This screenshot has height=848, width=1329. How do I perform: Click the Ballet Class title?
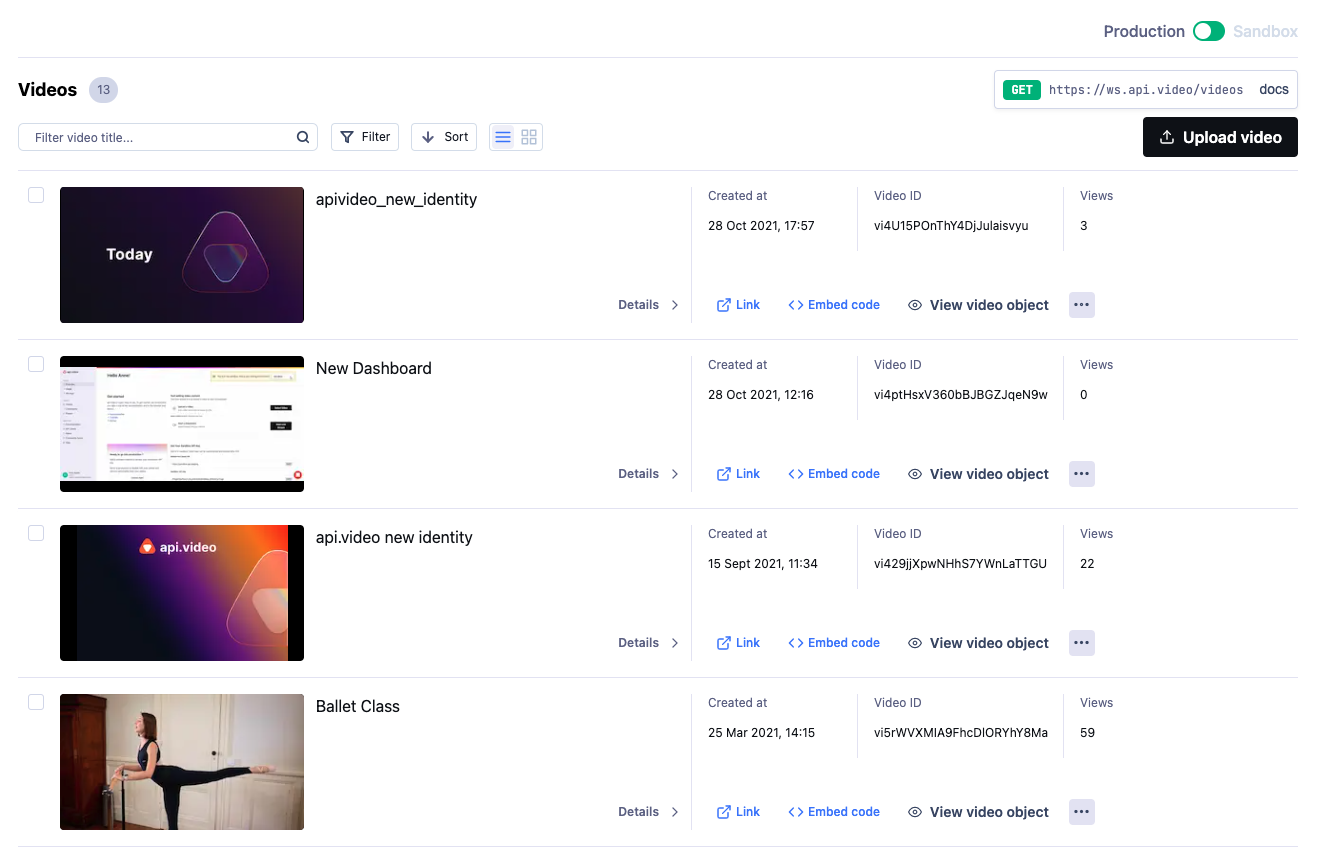coord(358,706)
